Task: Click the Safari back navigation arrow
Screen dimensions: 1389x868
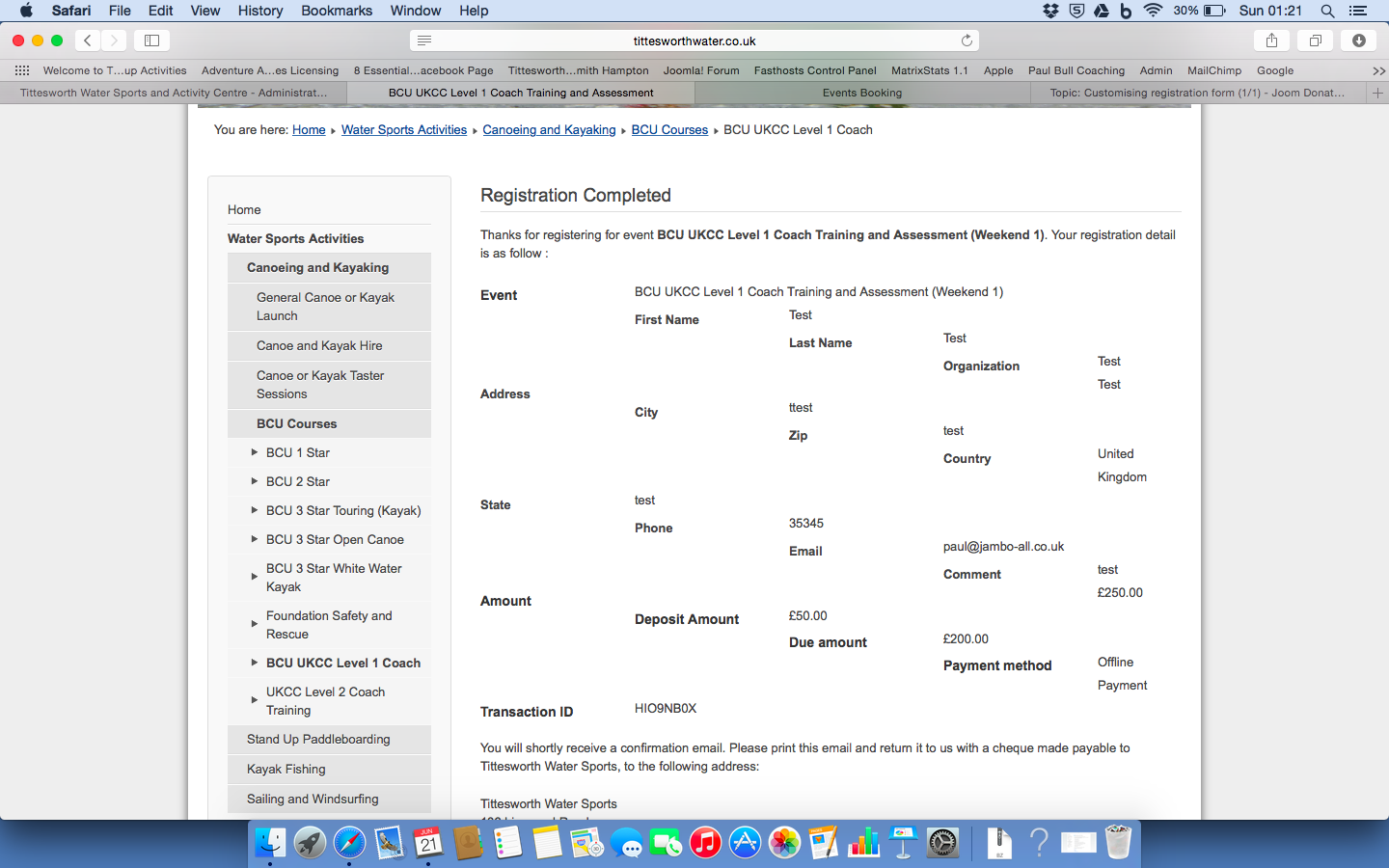Action: 88,41
